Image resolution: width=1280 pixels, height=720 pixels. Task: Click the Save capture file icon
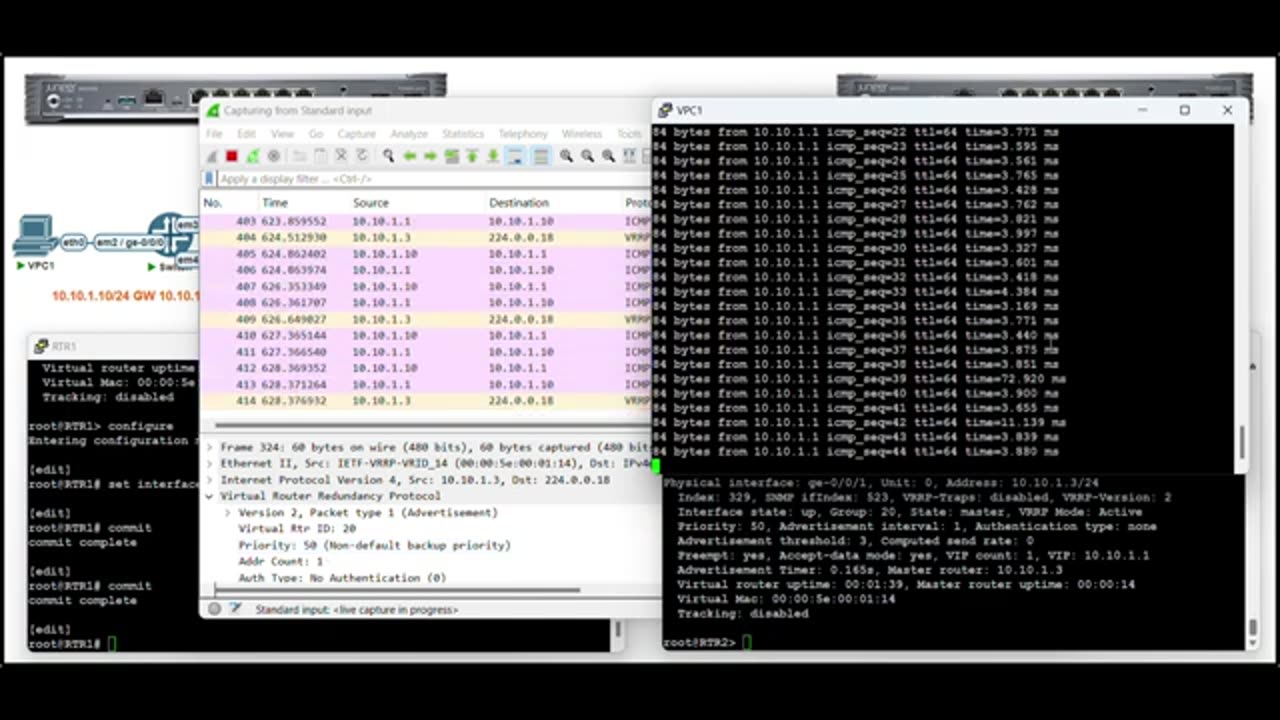tap(320, 156)
